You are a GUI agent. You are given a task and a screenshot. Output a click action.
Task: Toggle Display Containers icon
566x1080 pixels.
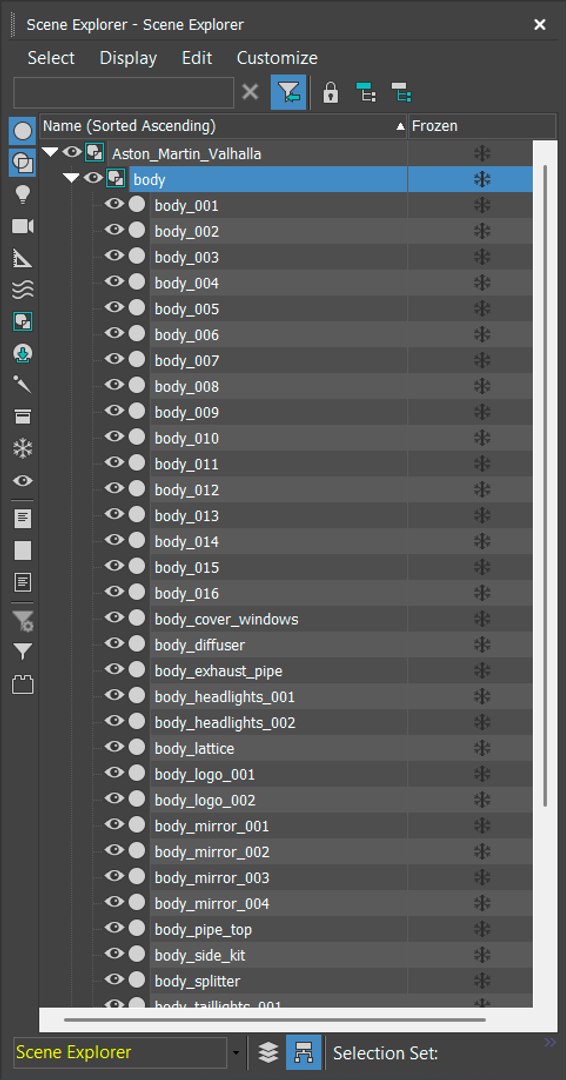tap(23, 416)
